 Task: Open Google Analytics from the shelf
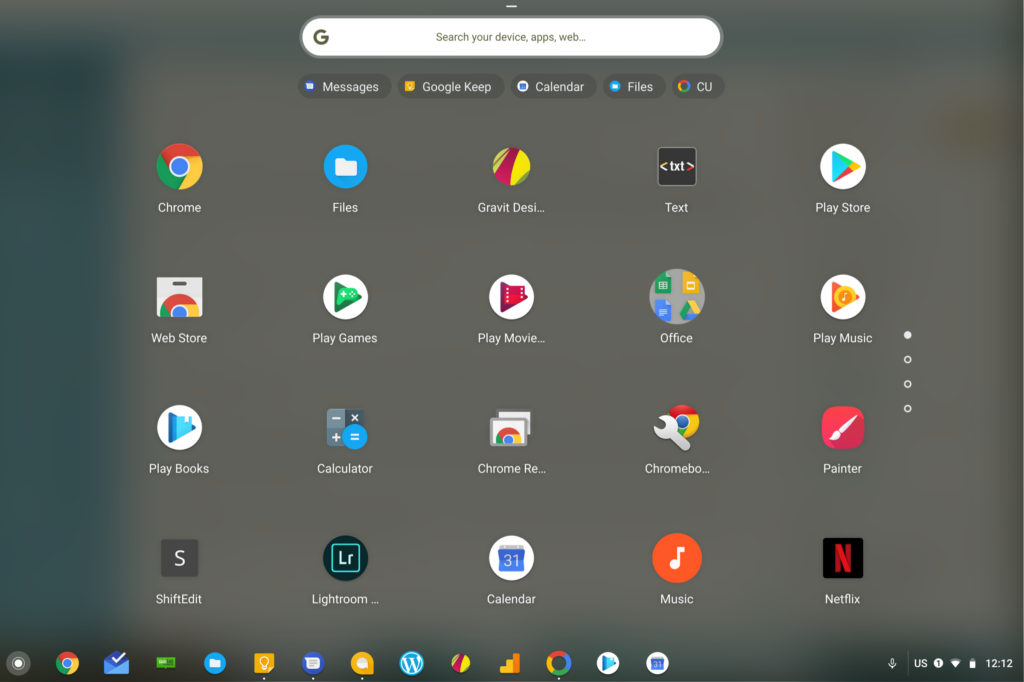pos(510,663)
